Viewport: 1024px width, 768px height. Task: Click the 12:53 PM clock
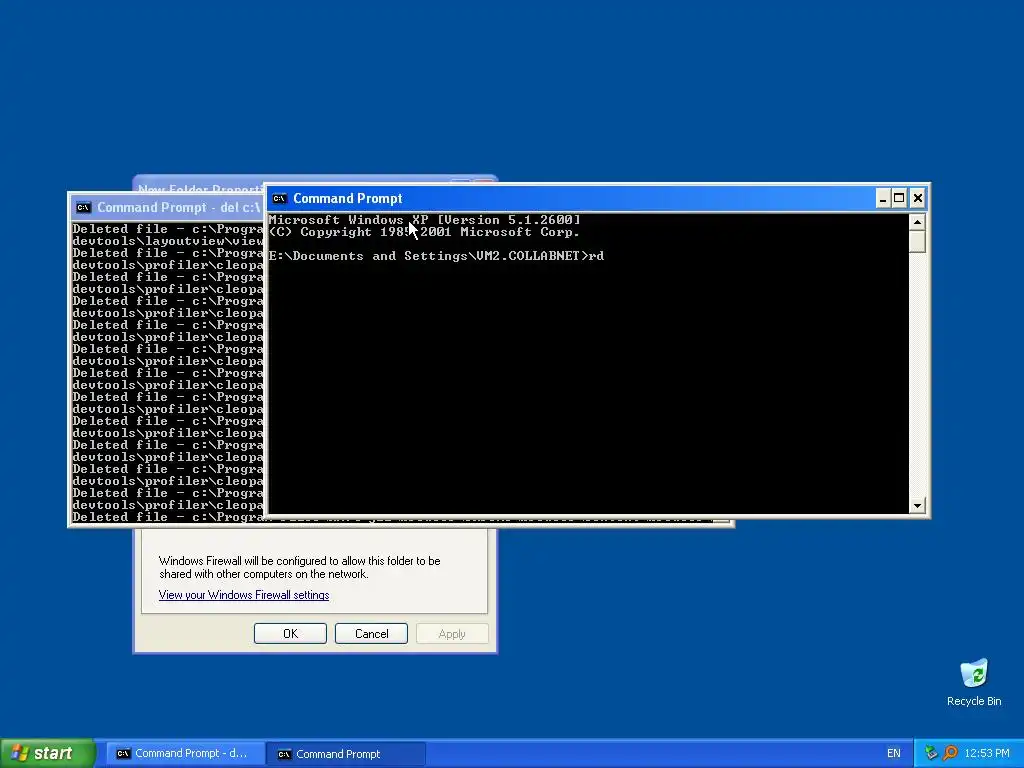click(x=987, y=754)
